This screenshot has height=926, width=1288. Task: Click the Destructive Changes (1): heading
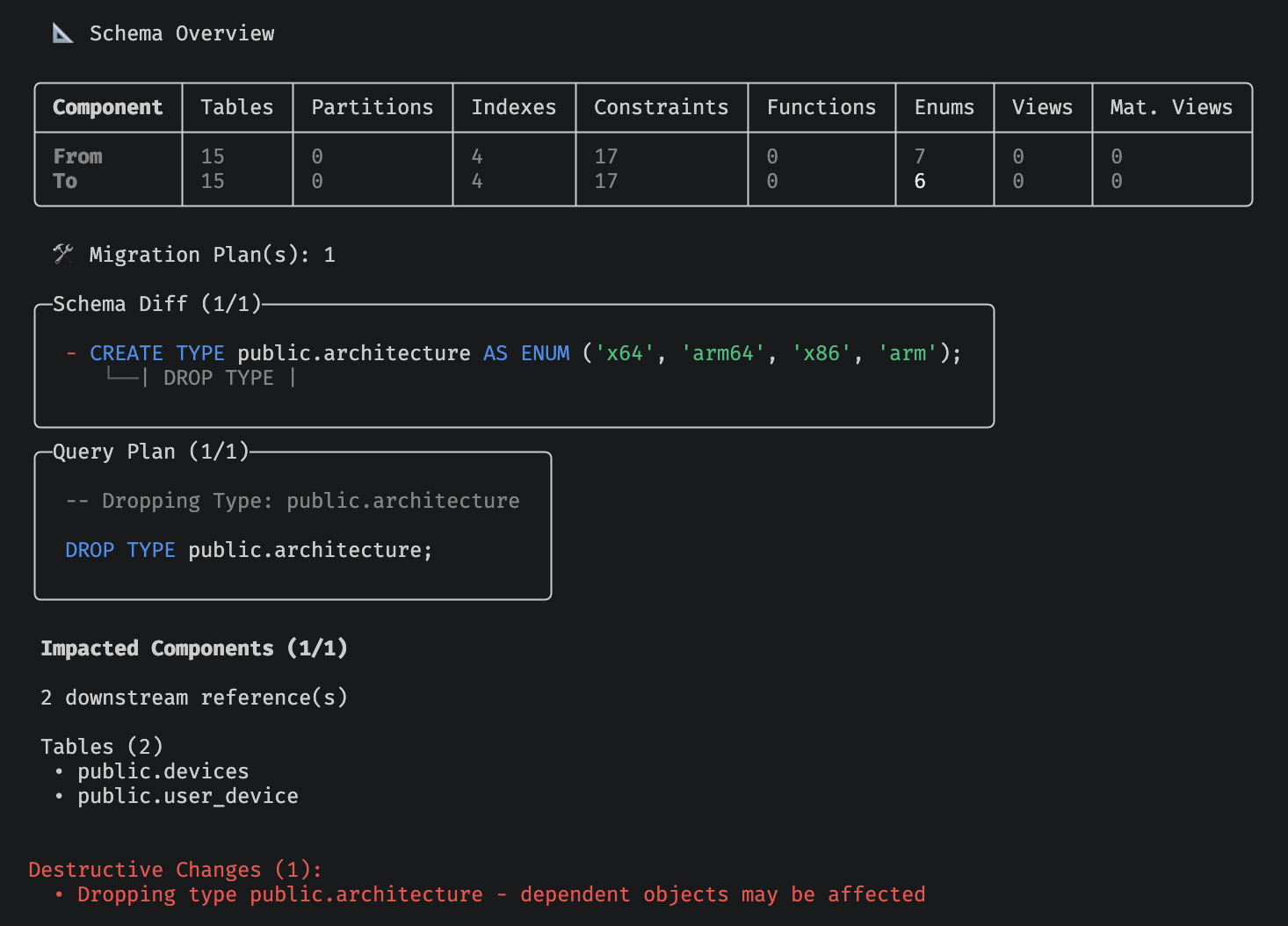(176, 870)
